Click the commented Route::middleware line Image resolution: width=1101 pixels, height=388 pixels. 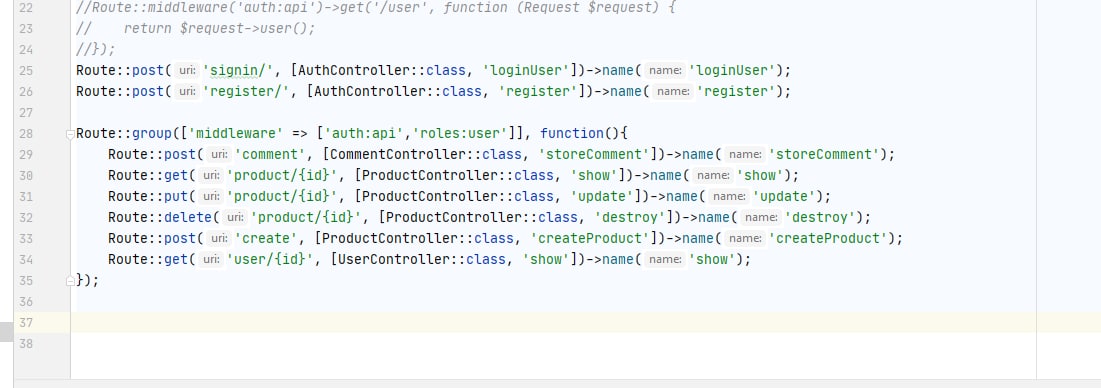pyautogui.click(x=376, y=8)
